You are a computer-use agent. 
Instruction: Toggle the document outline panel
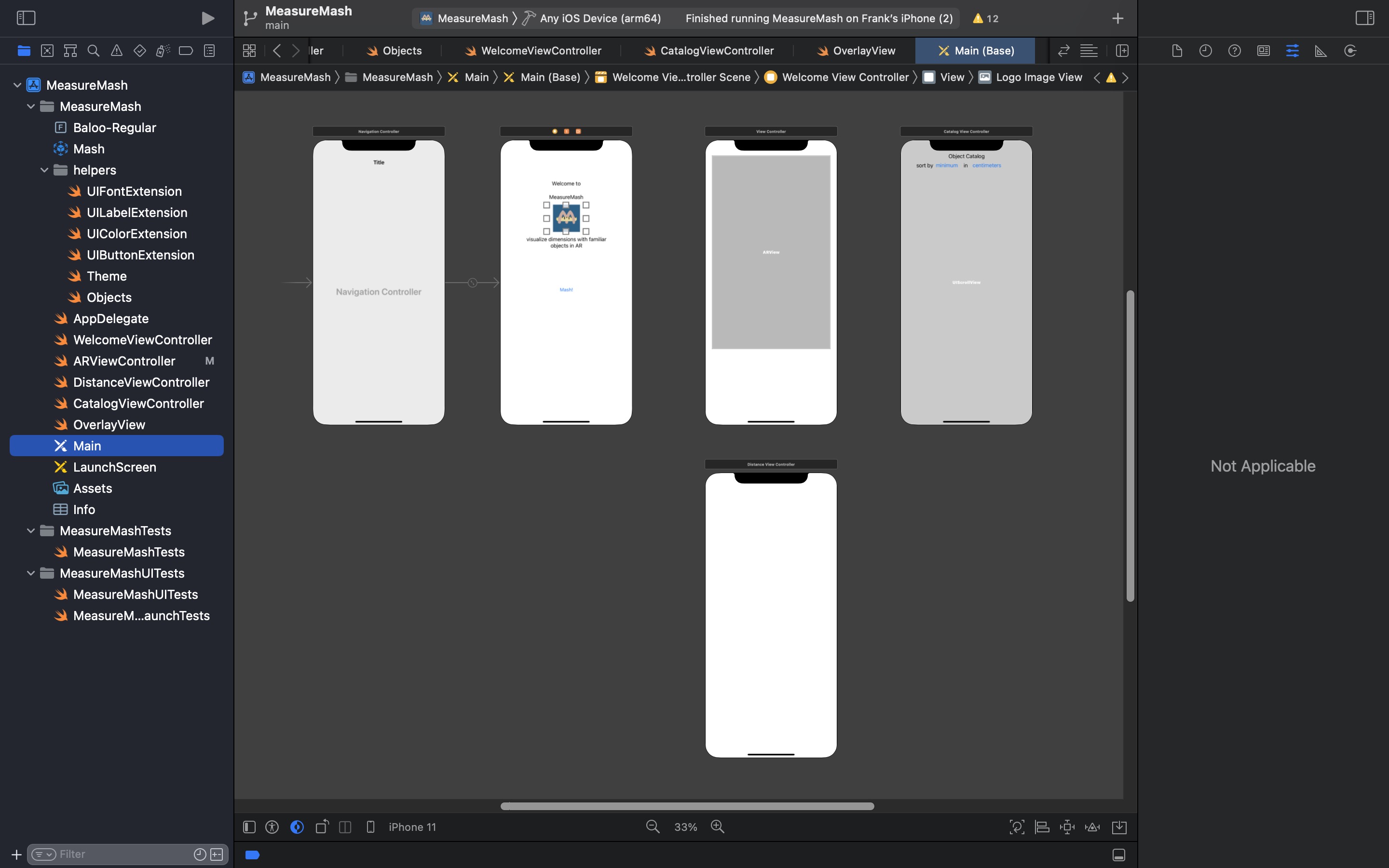pos(249,827)
